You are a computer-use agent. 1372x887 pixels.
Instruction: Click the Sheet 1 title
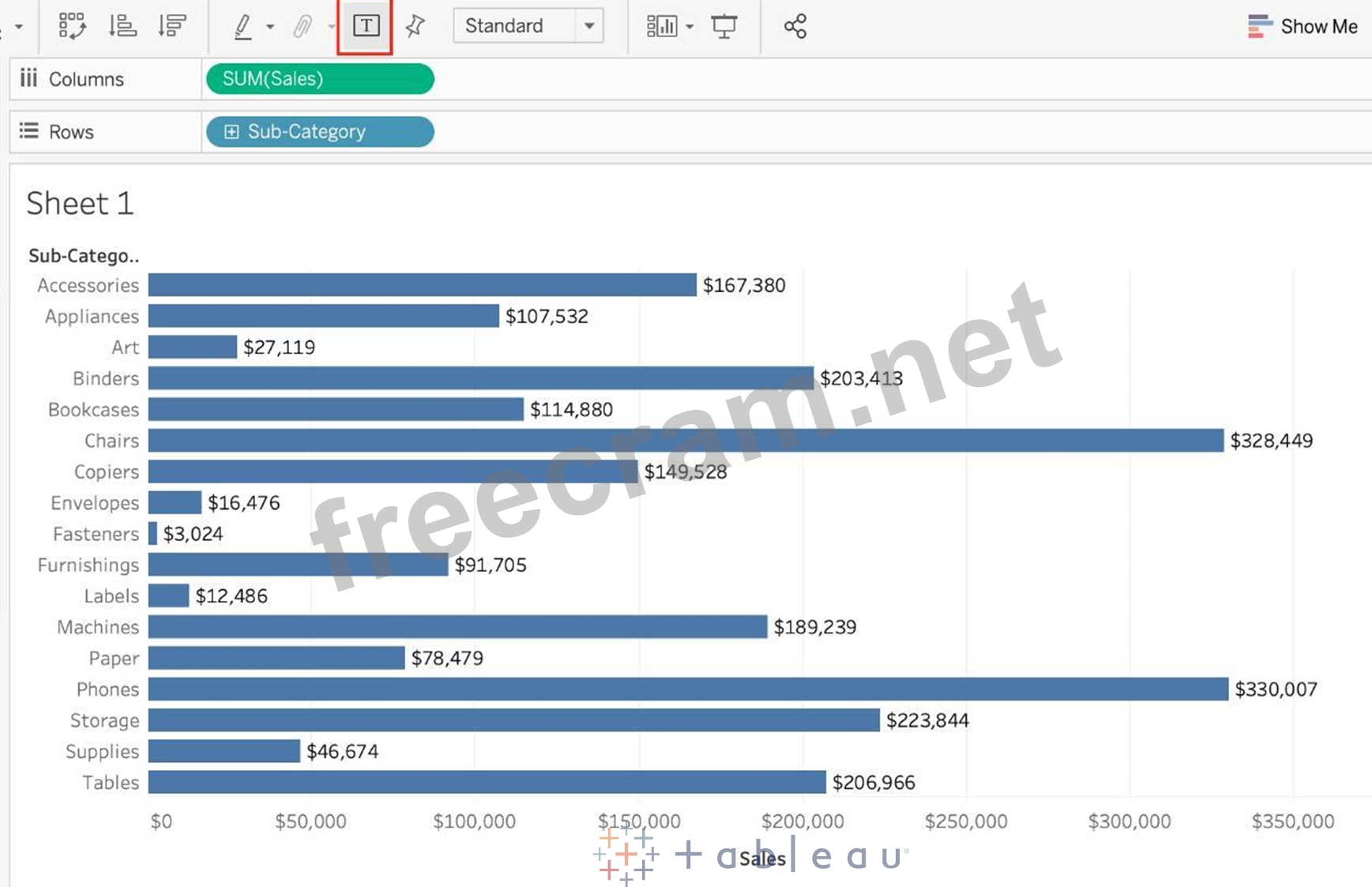[80, 204]
